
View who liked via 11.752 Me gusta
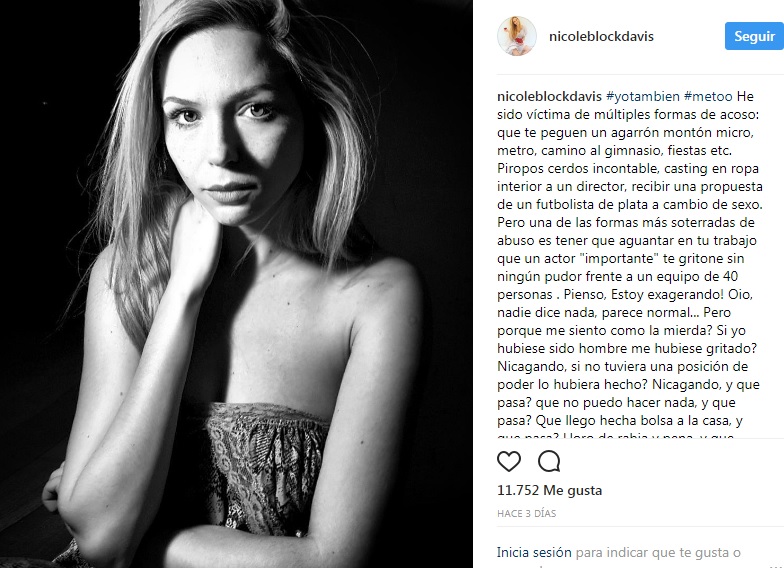point(550,490)
